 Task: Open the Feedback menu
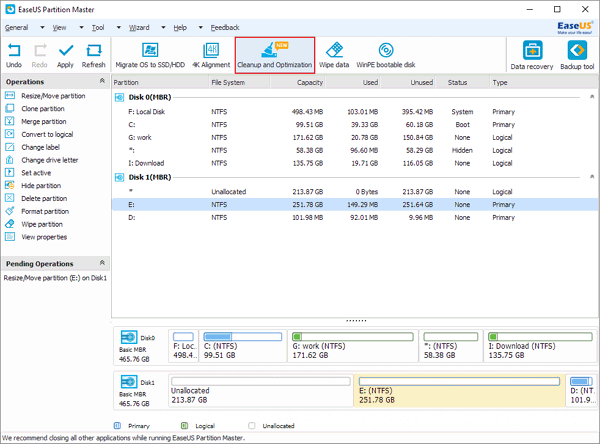(225, 28)
